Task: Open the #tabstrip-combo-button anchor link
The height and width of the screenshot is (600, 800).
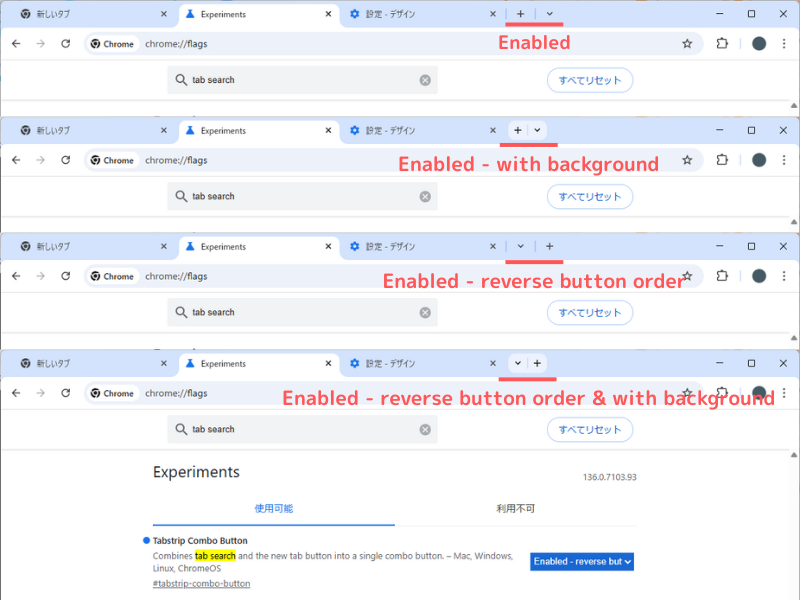Action: click(x=202, y=584)
